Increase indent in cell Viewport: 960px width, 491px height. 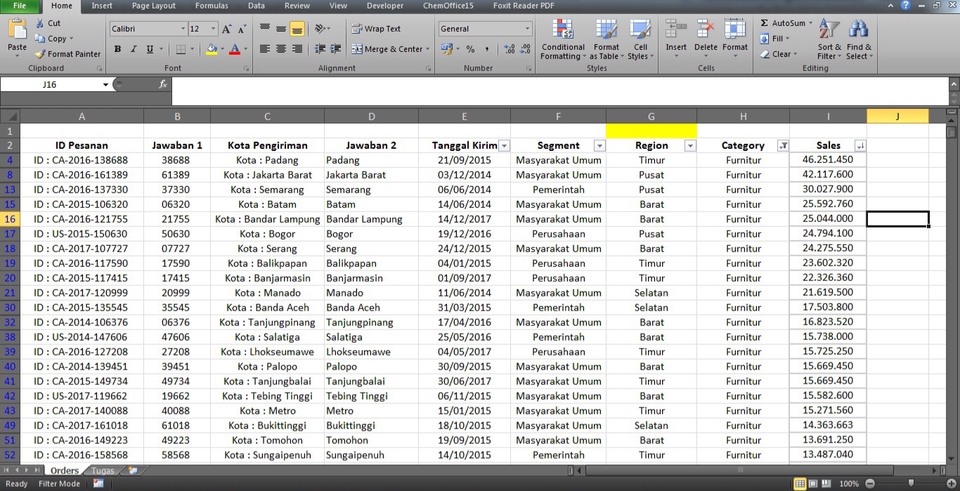[336, 49]
